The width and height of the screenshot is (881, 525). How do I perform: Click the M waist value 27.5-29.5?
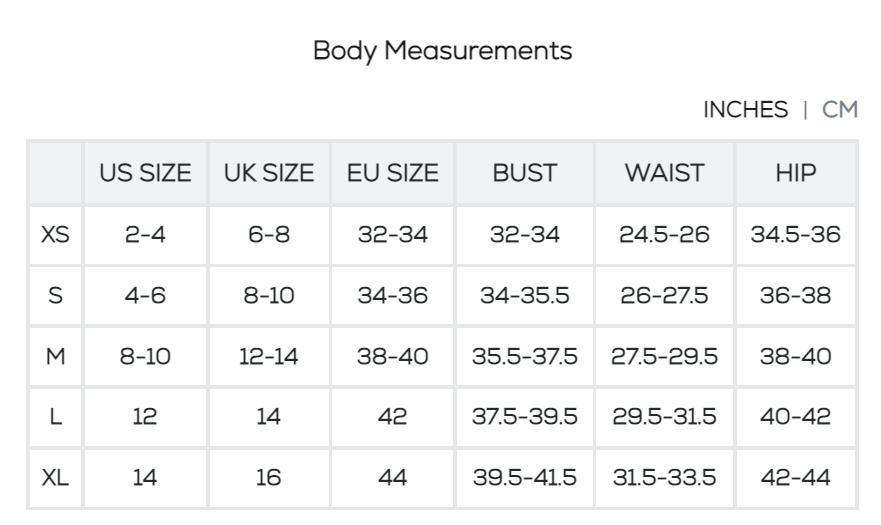[665, 357]
